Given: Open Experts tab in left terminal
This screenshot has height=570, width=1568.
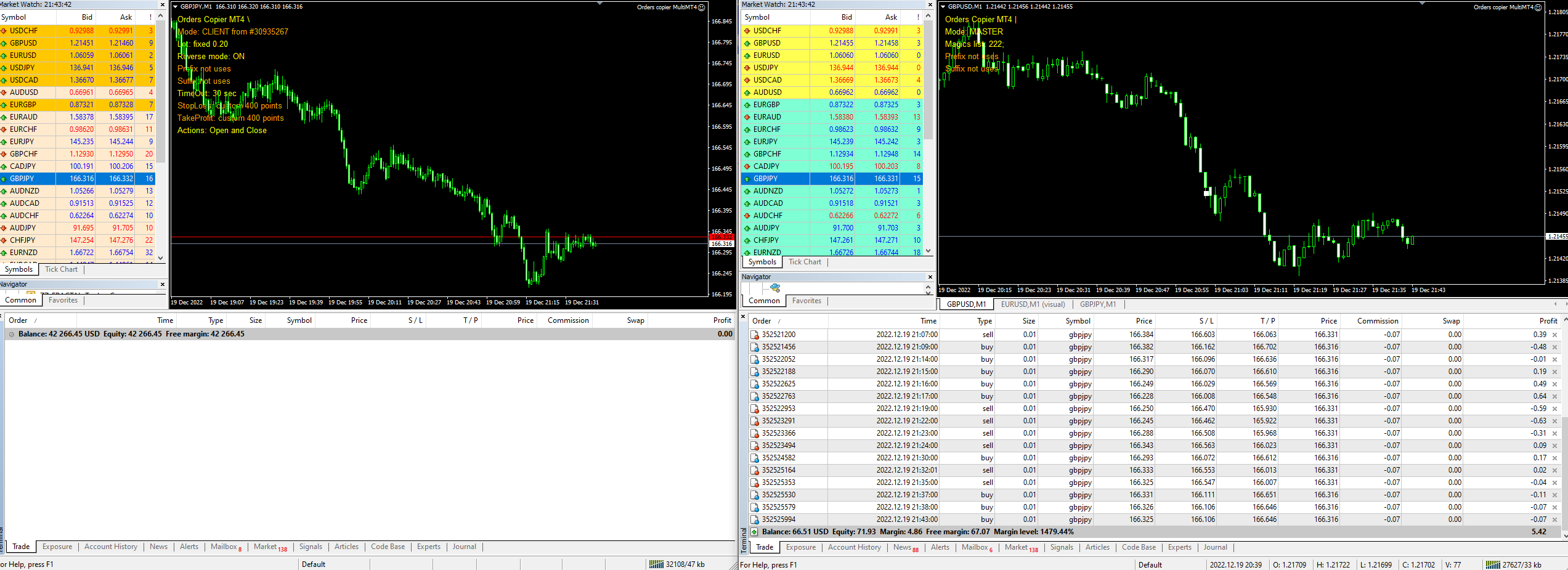Looking at the screenshot, I should click(428, 547).
